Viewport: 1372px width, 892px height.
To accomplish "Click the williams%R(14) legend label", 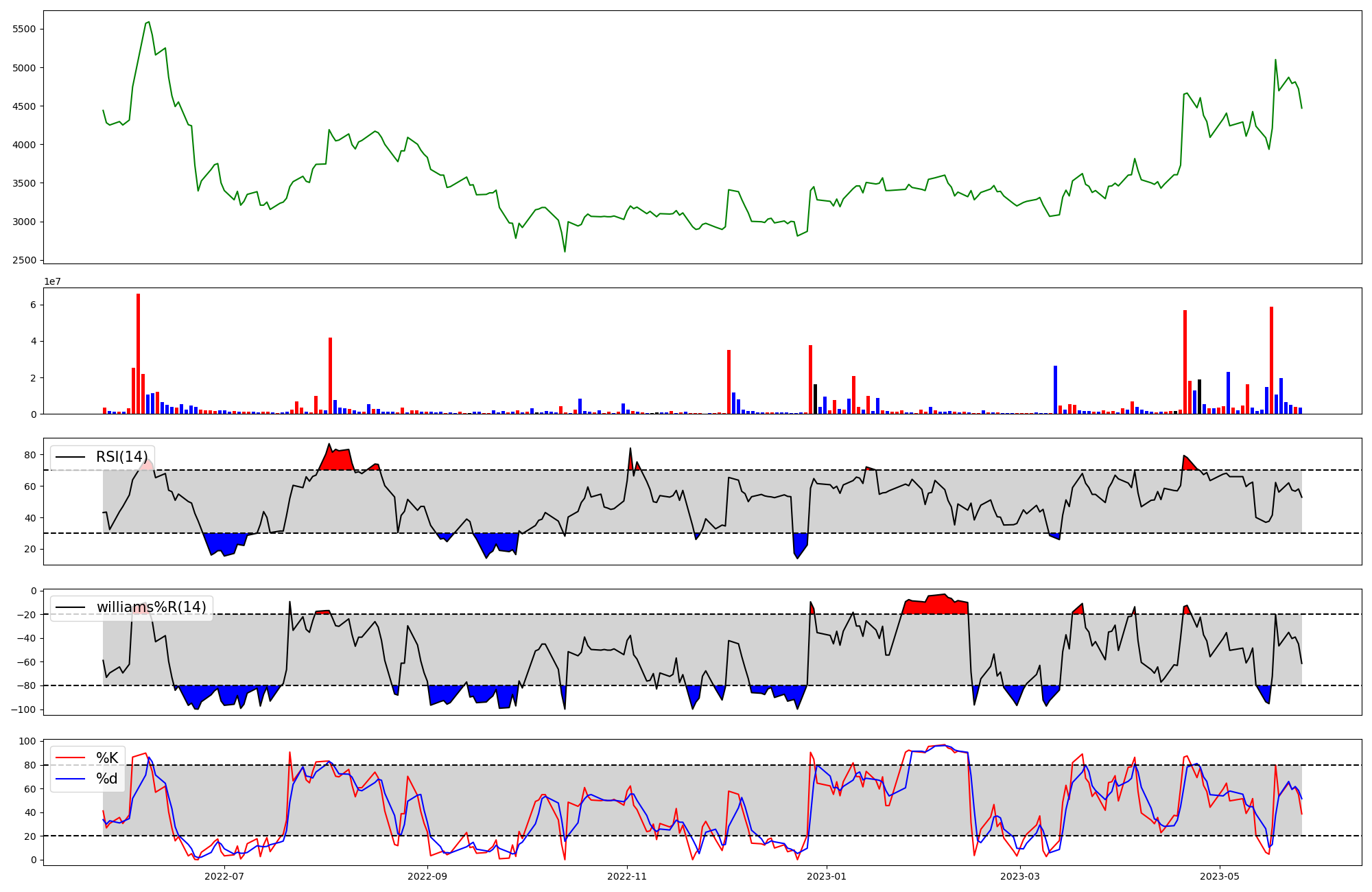I will click(151, 607).
